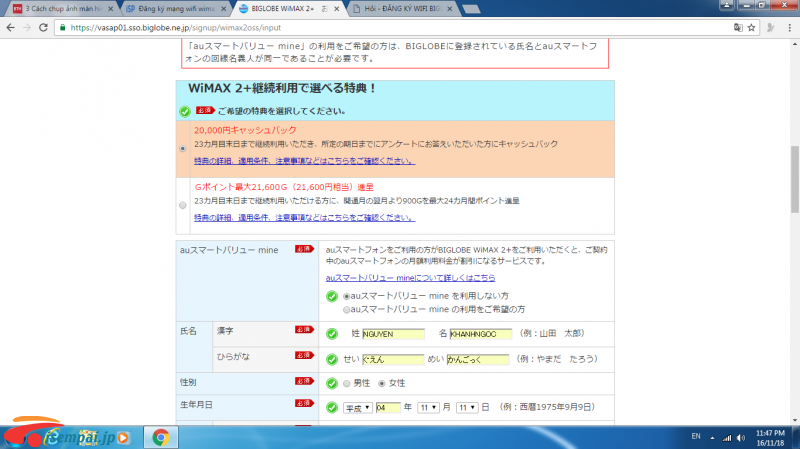Open the birth day dropdown before 日
Image resolution: width=800 pixels, height=449 pixels.
466,407
